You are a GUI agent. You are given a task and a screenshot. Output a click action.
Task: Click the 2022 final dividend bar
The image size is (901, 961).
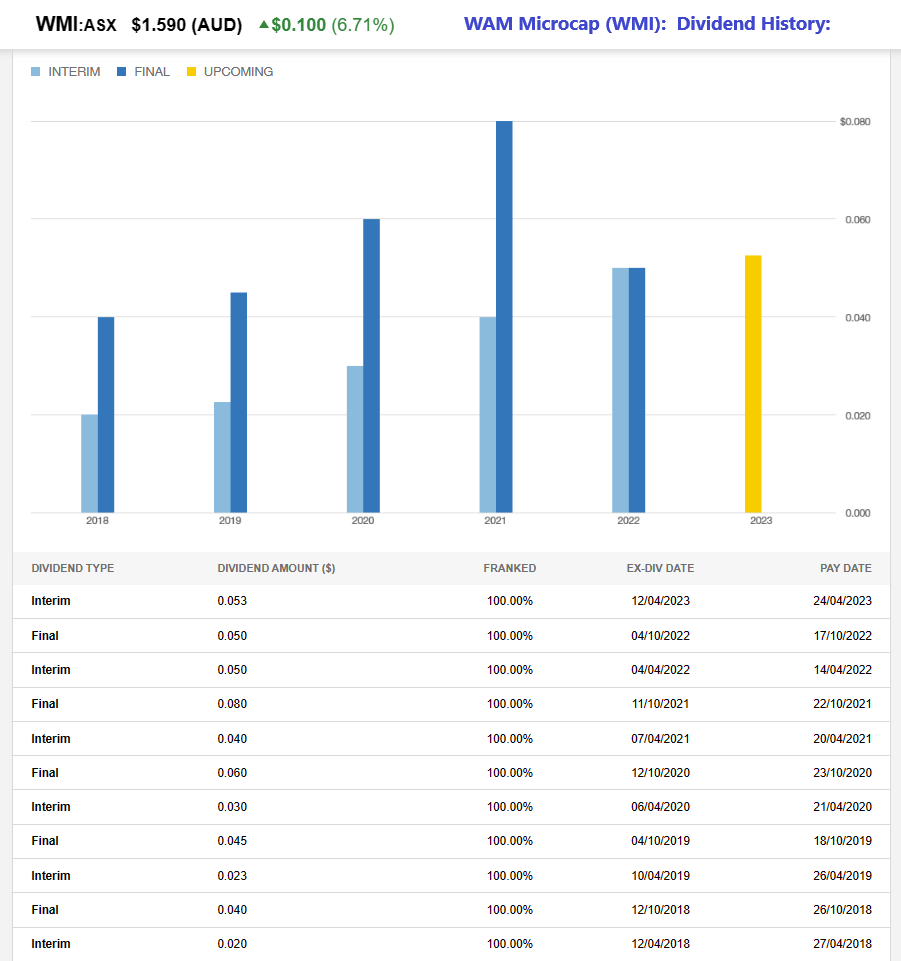pos(637,390)
